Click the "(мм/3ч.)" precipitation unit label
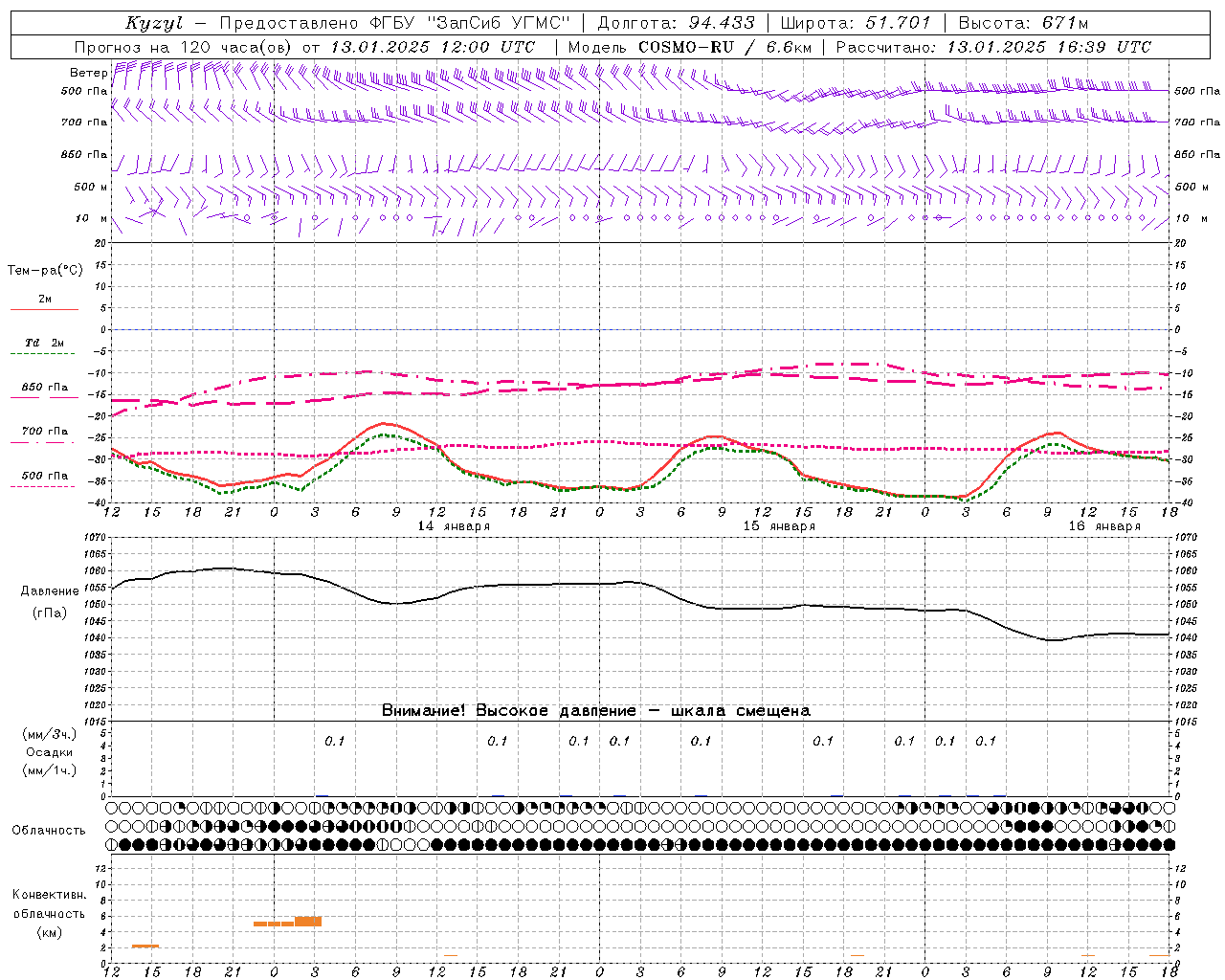Image resolution: width=1225 pixels, height=980 pixels. (50, 734)
